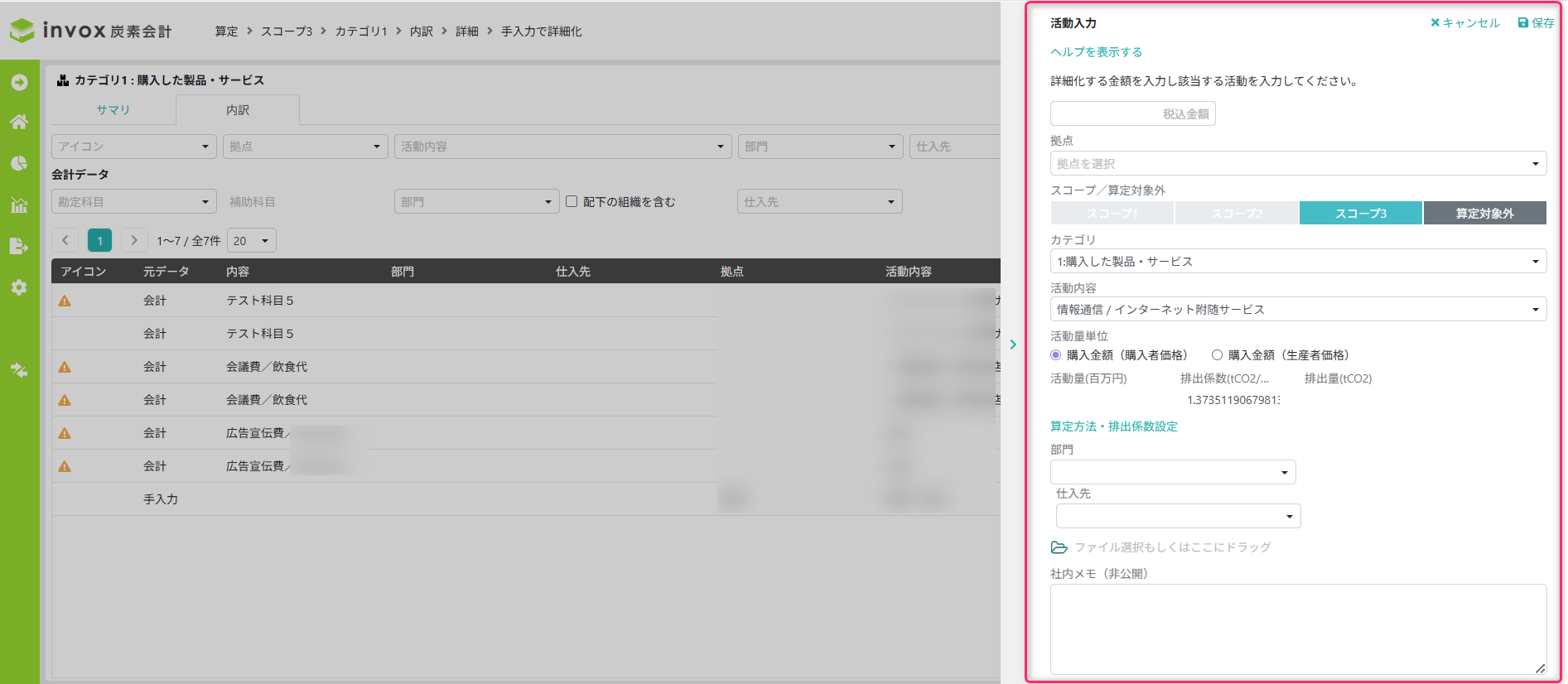The width and height of the screenshot is (1568, 684).
Task: Open settings via the sidebar gear icon
Action: pos(19,287)
